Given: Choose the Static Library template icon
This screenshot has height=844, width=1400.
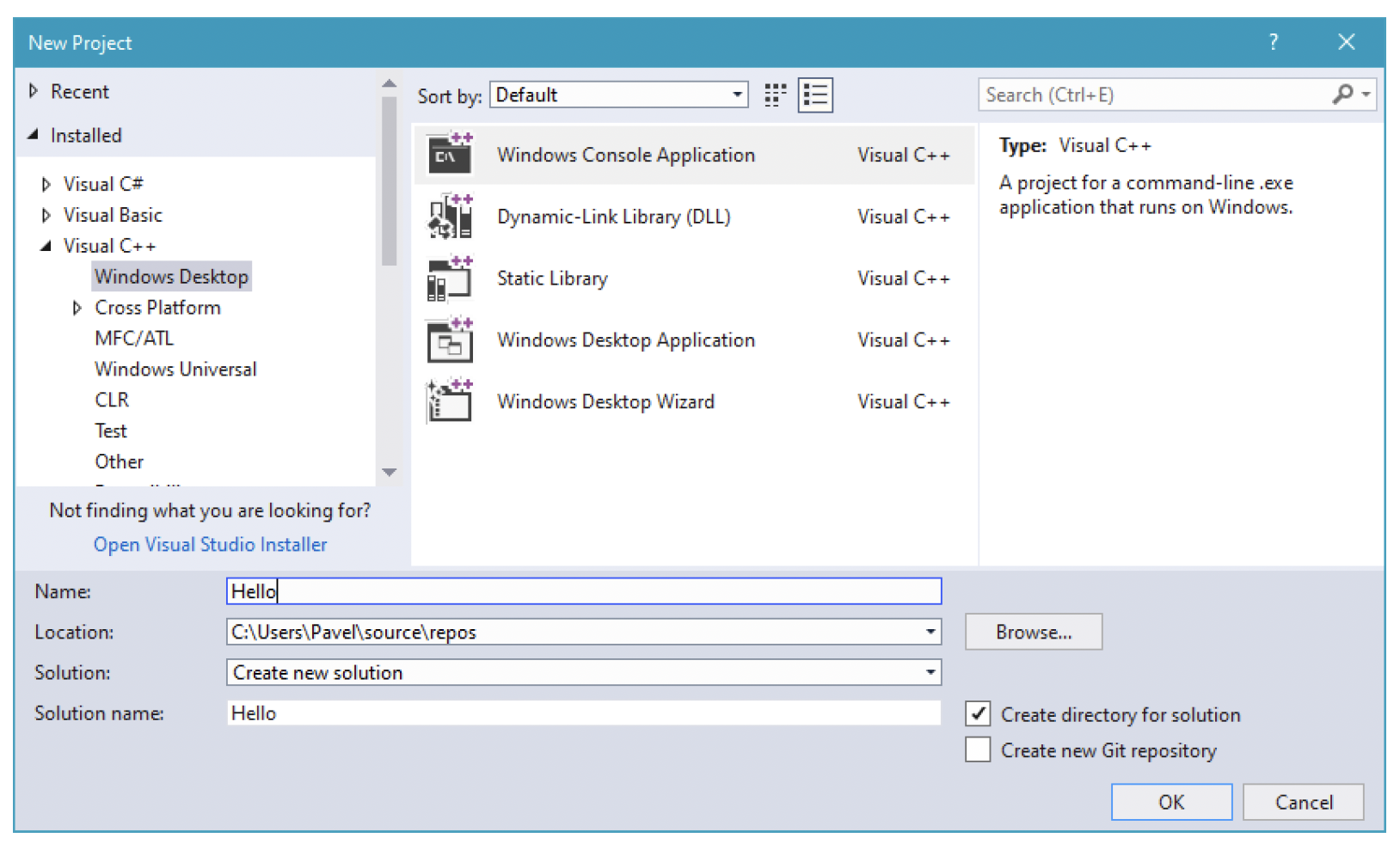Looking at the screenshot, I should pos(451,278).
